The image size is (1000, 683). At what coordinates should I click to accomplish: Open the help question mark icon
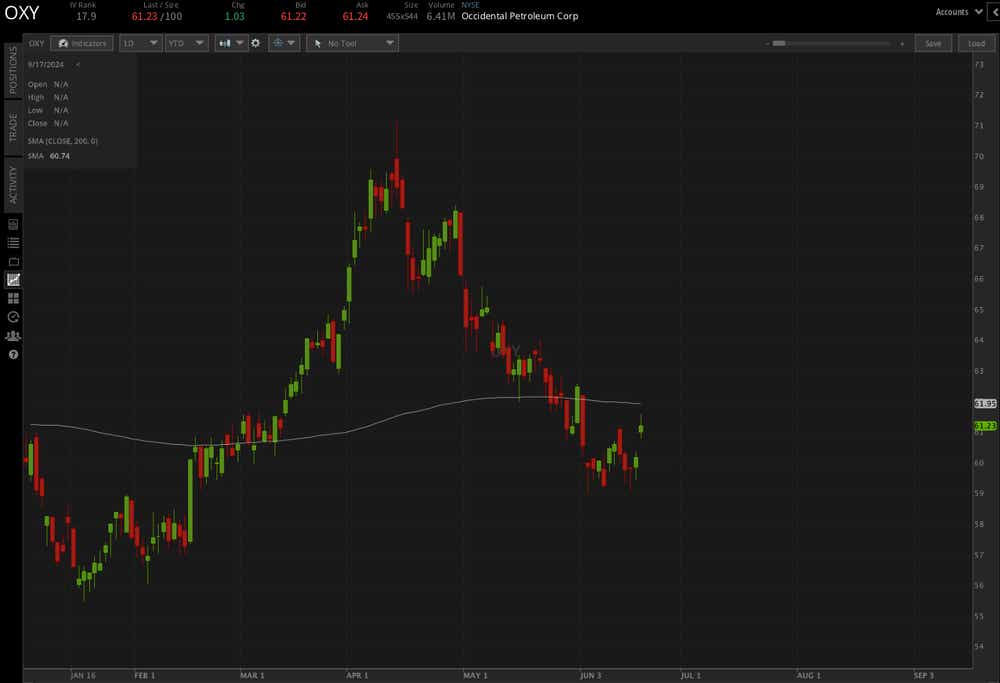(13, 355)
